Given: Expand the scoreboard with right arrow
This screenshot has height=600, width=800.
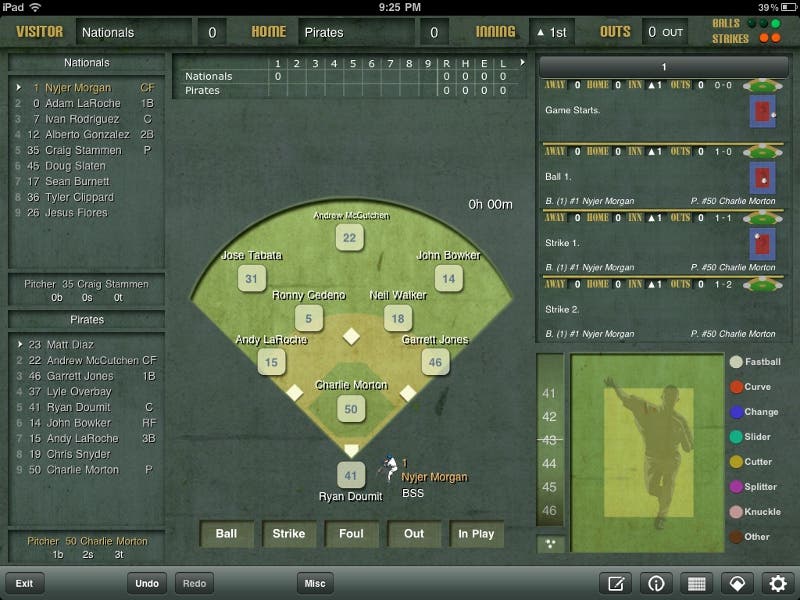Looking at the screenshot, I should click(x=521, y=62).
